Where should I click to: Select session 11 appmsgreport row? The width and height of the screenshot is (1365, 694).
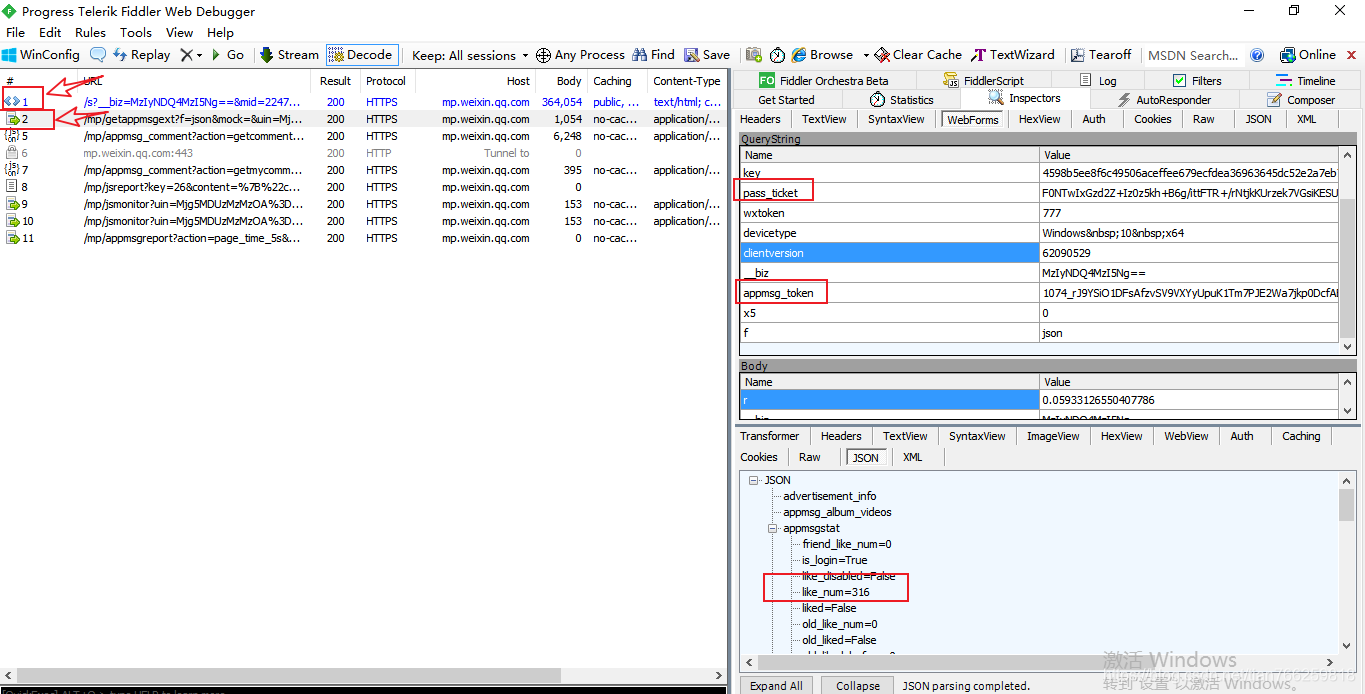click(363, 238)
